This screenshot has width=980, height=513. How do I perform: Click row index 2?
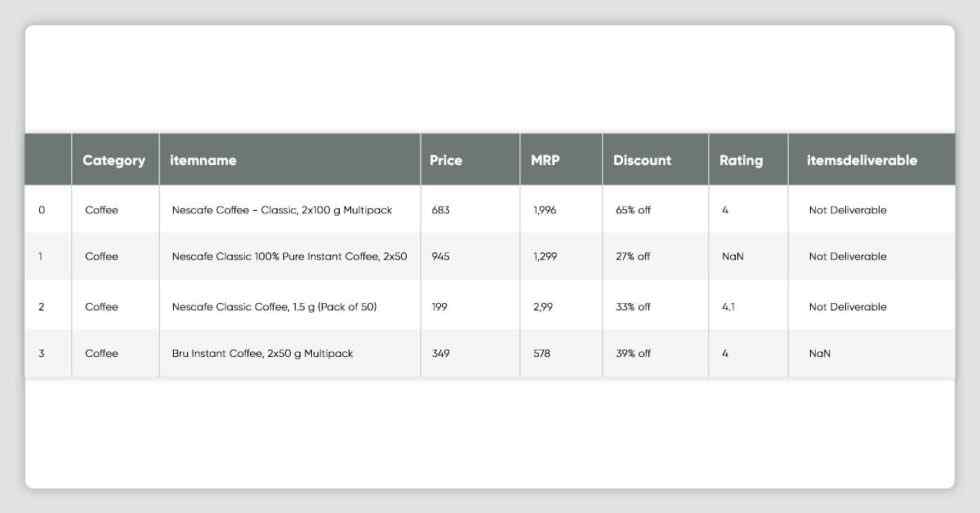pos(41,307)
